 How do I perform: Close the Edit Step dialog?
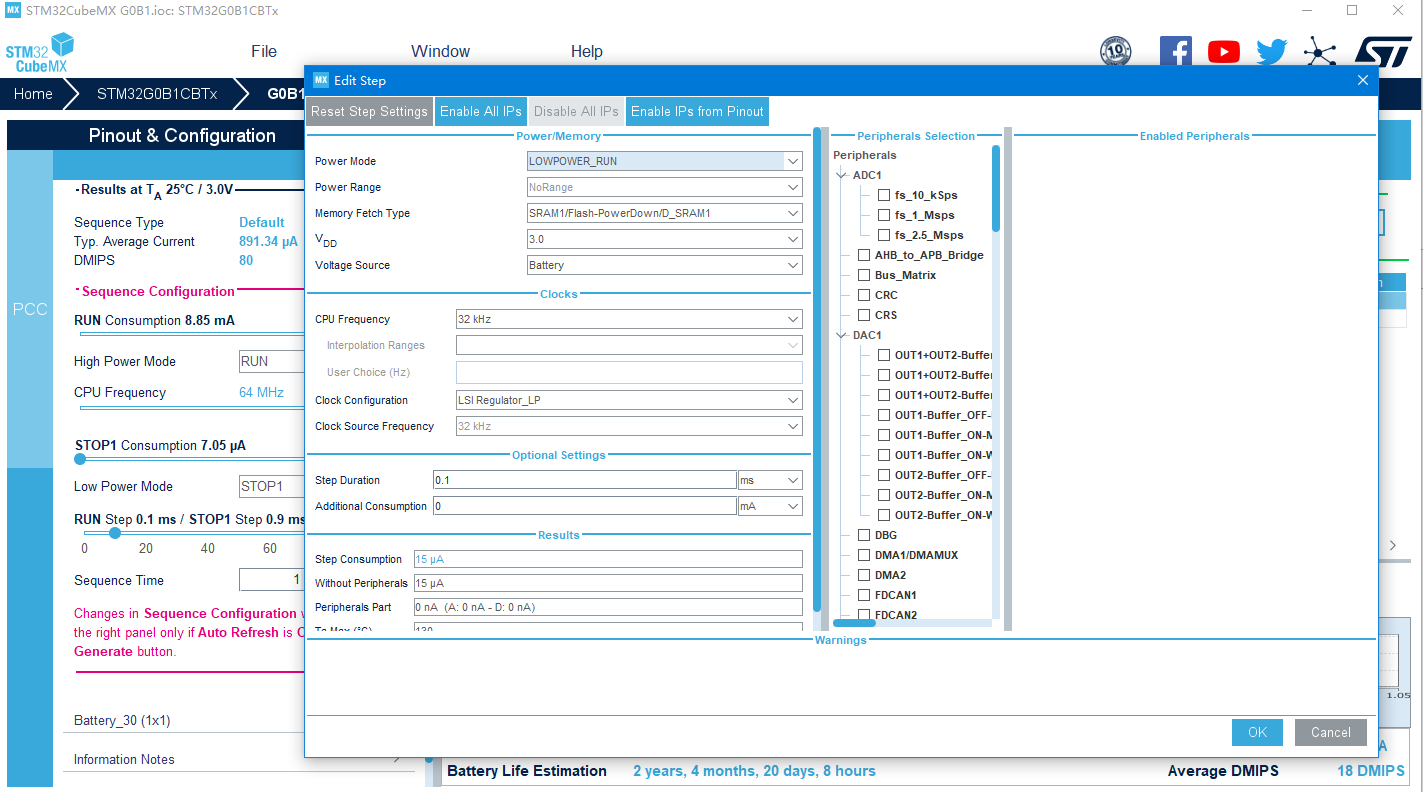(x=1362, y=80)
